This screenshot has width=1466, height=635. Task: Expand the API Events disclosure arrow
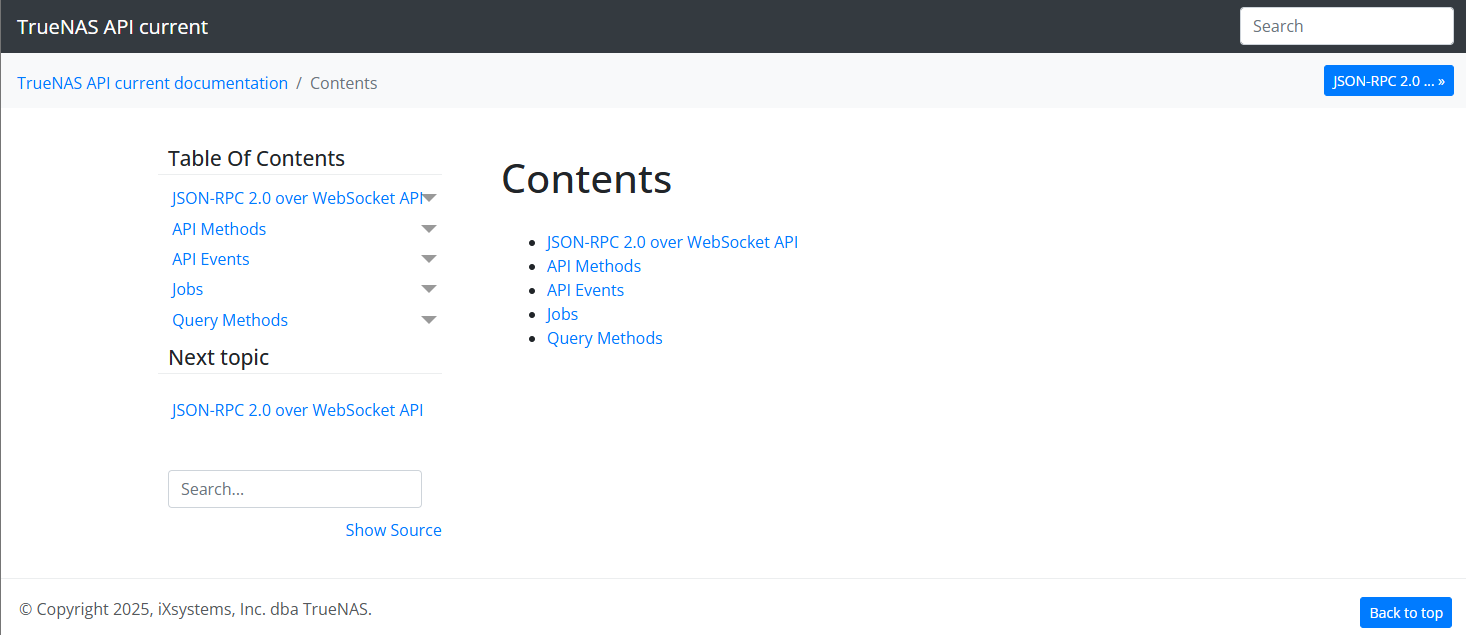point(429,258)
